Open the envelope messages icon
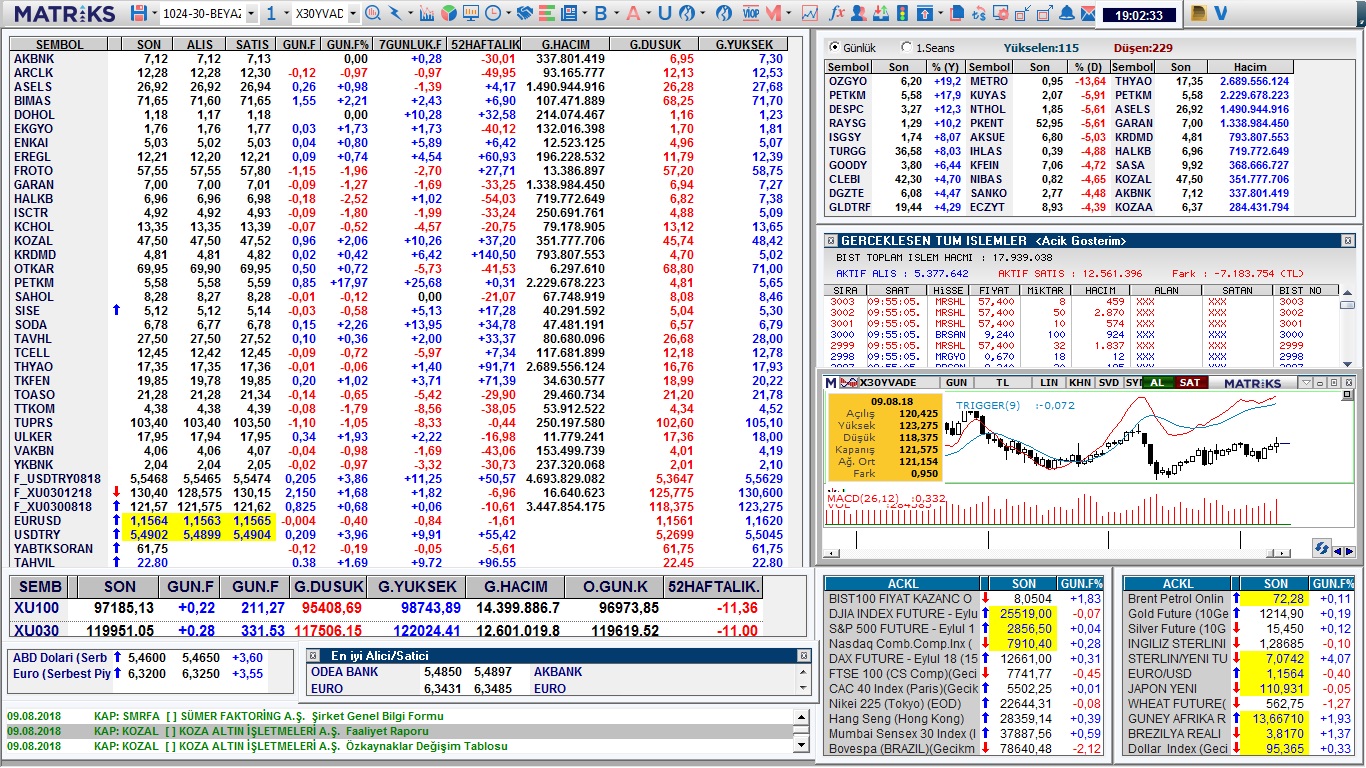1366x768 pixels. 1088,13
